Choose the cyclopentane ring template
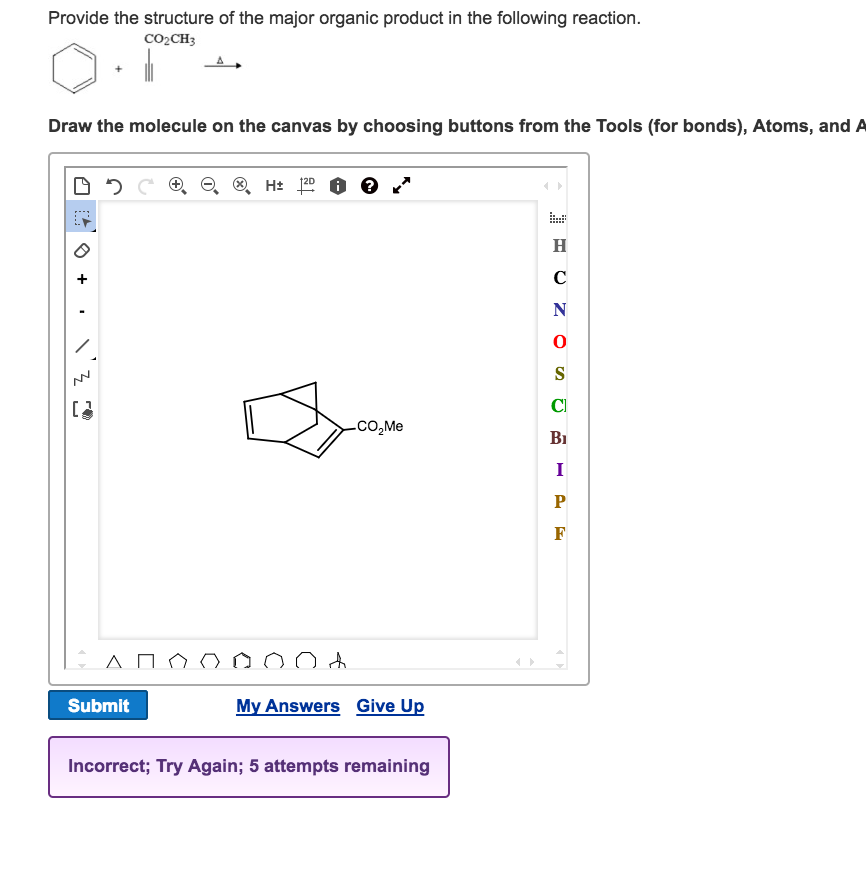The width and height of the screenshot is (866, 886). (x=178, y=660)
